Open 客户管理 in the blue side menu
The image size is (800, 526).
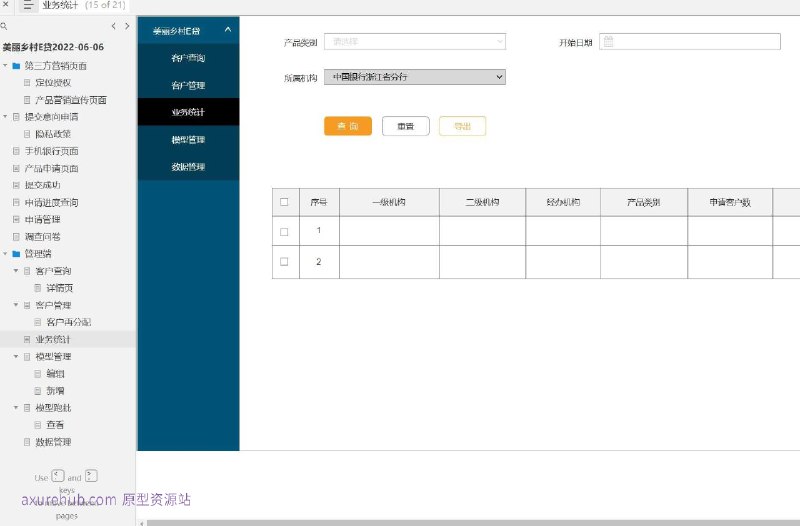(188, 85)
